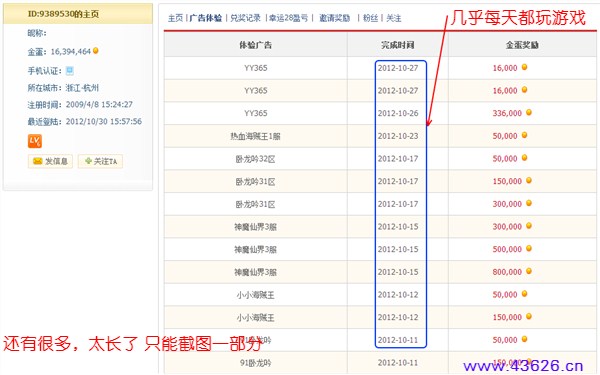This screenshot has height=375, width=600.
Task: Click 神魔仙界3服 in the 800,000 row
Action: point(256,272)
